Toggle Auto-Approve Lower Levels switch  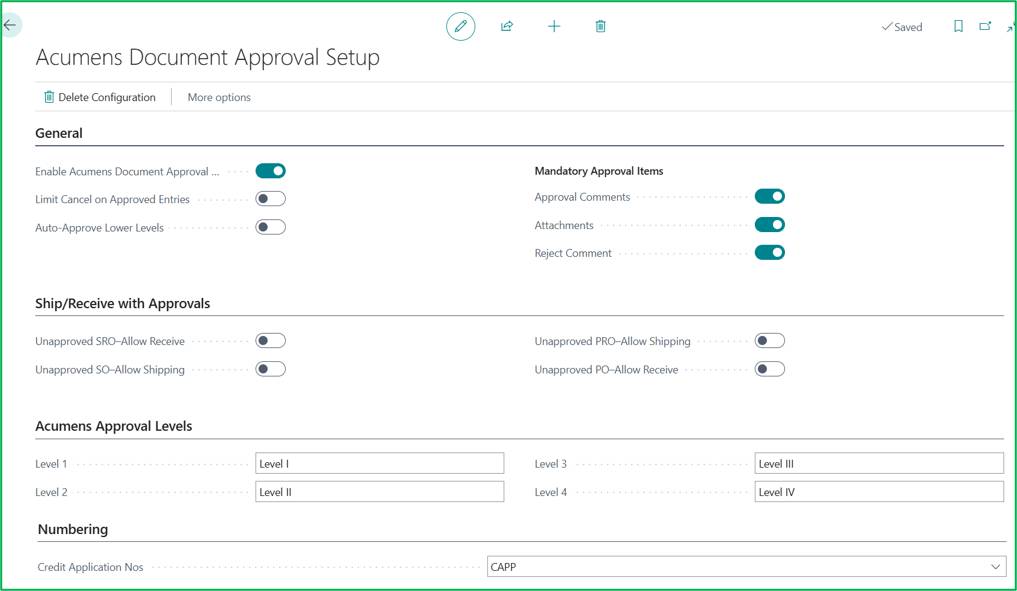[270, 228]
